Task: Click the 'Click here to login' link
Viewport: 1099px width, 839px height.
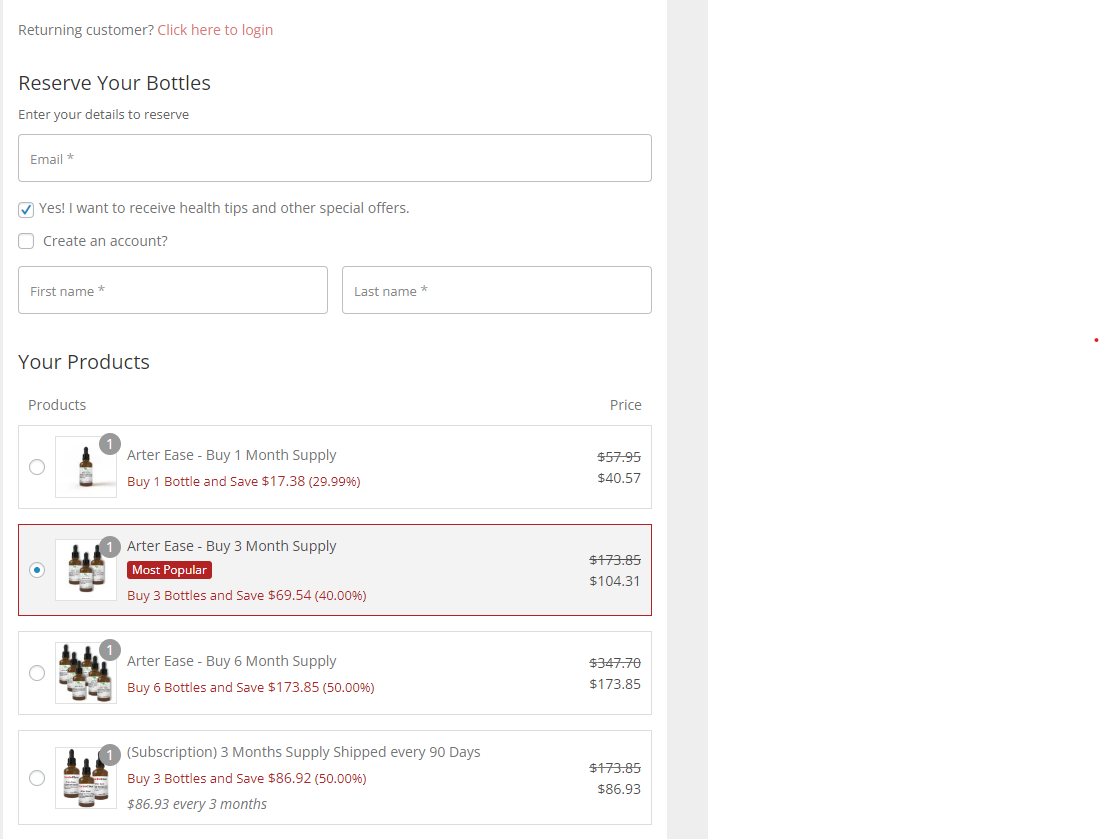Action: (215, 30)
